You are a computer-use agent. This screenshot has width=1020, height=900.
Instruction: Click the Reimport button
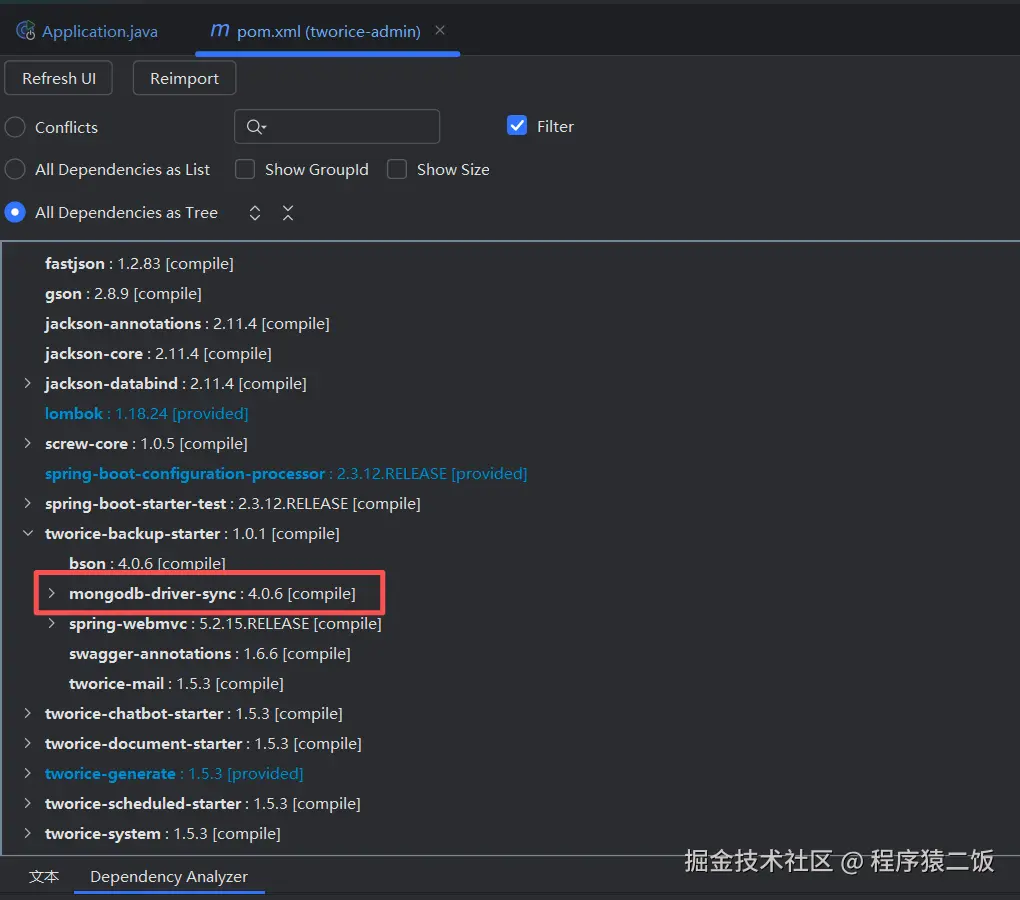point(184,78)
